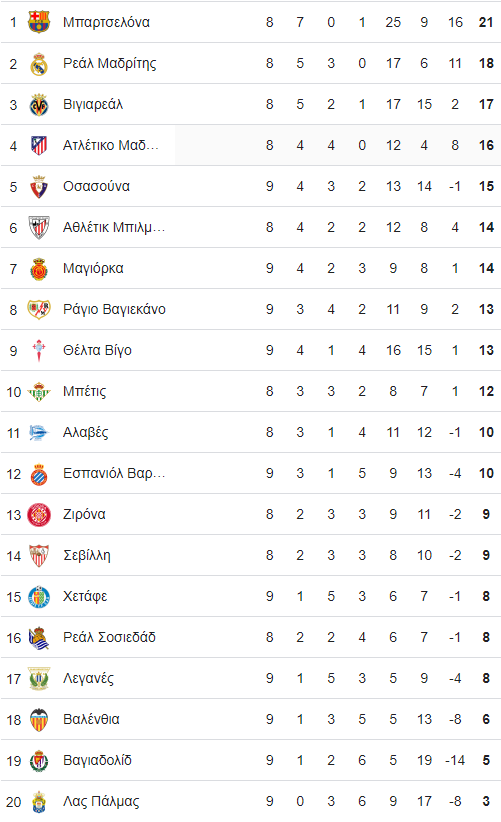The image size is (501, 822).
Task: Select the Villarreal yellow crest icon
Action: 39,104
